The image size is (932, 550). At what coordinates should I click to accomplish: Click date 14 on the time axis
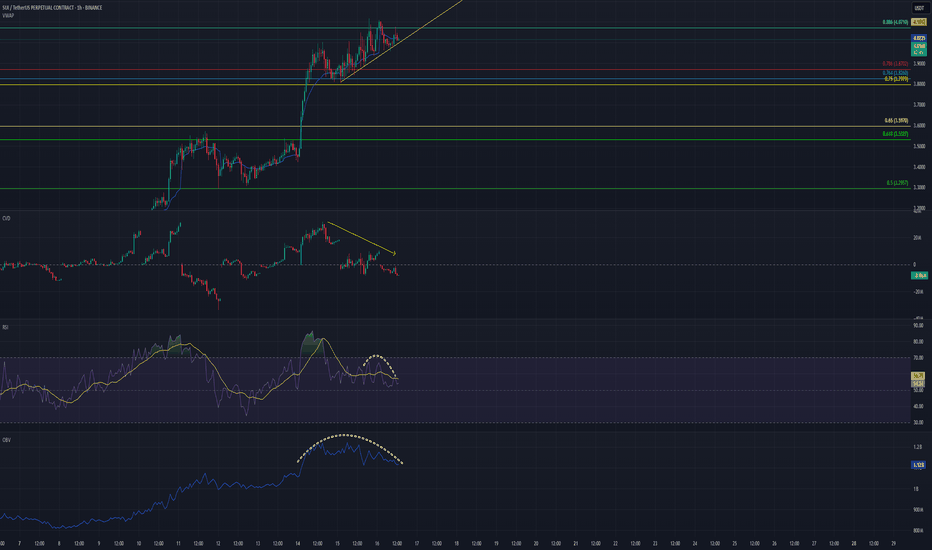[298, 543]
